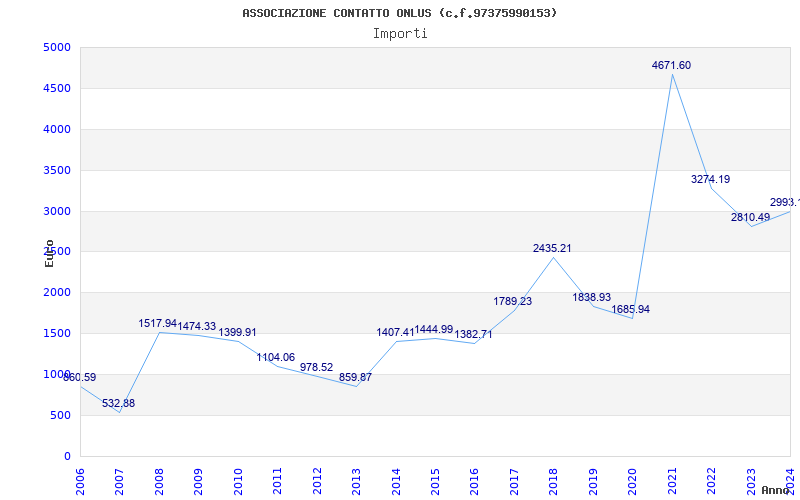Screen dimensions: 800x500
Task: Click the line peak at year 2021
Action: click(x=672, y=74)
